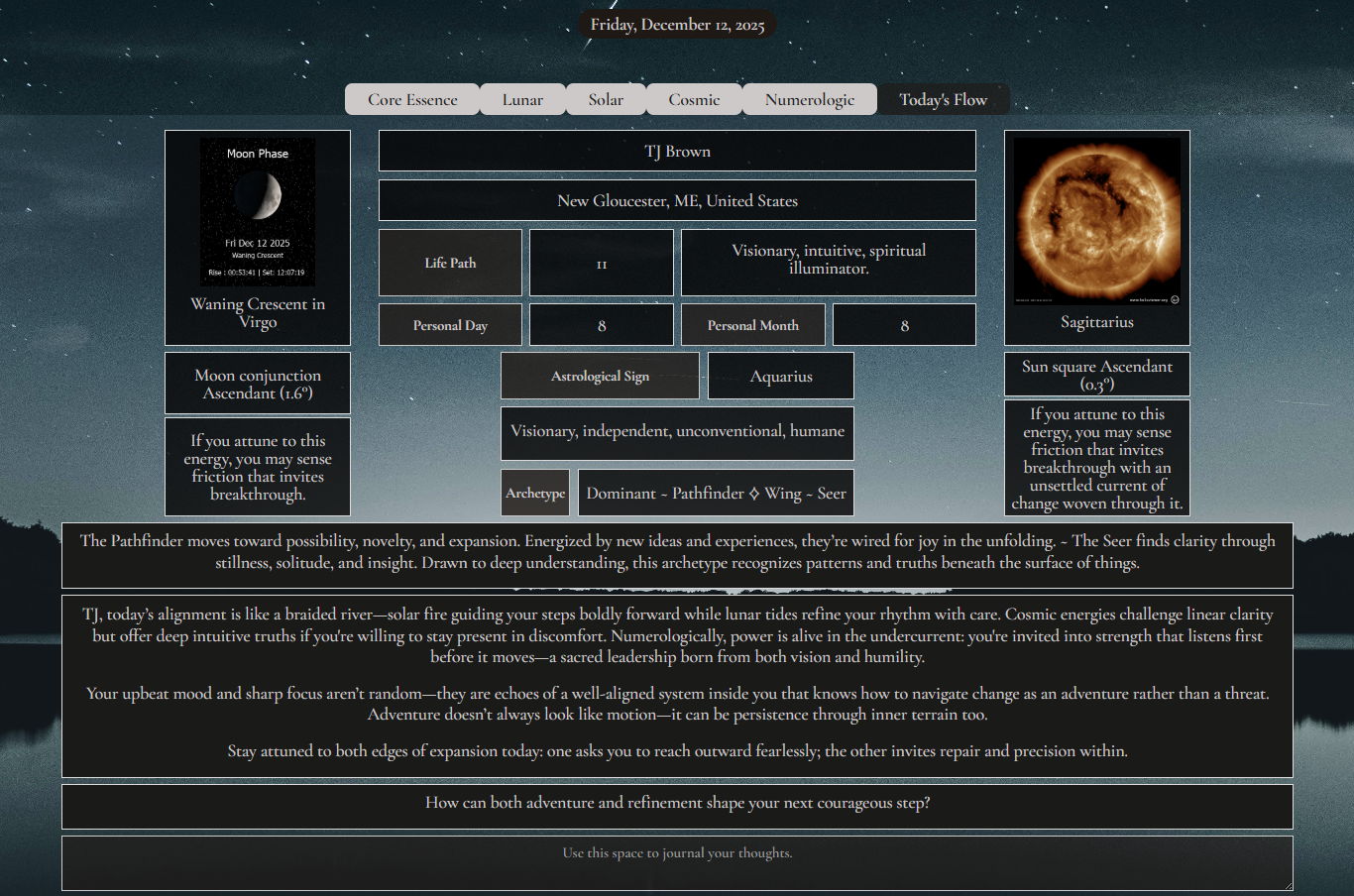This screenshot has height=896, width=1354.
Task: View the Cosmic tab
Action: [x=694, y=99]
